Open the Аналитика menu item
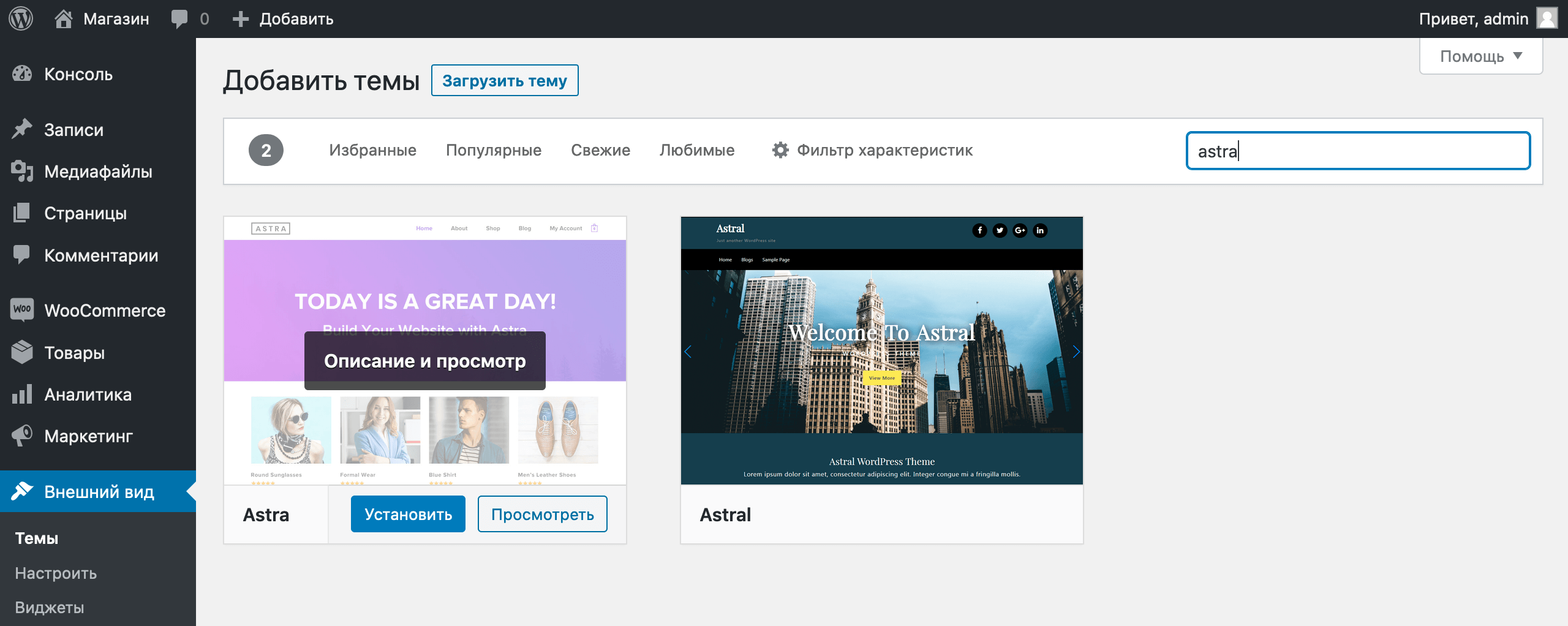 pyautogui.click(x=98, y=394)
